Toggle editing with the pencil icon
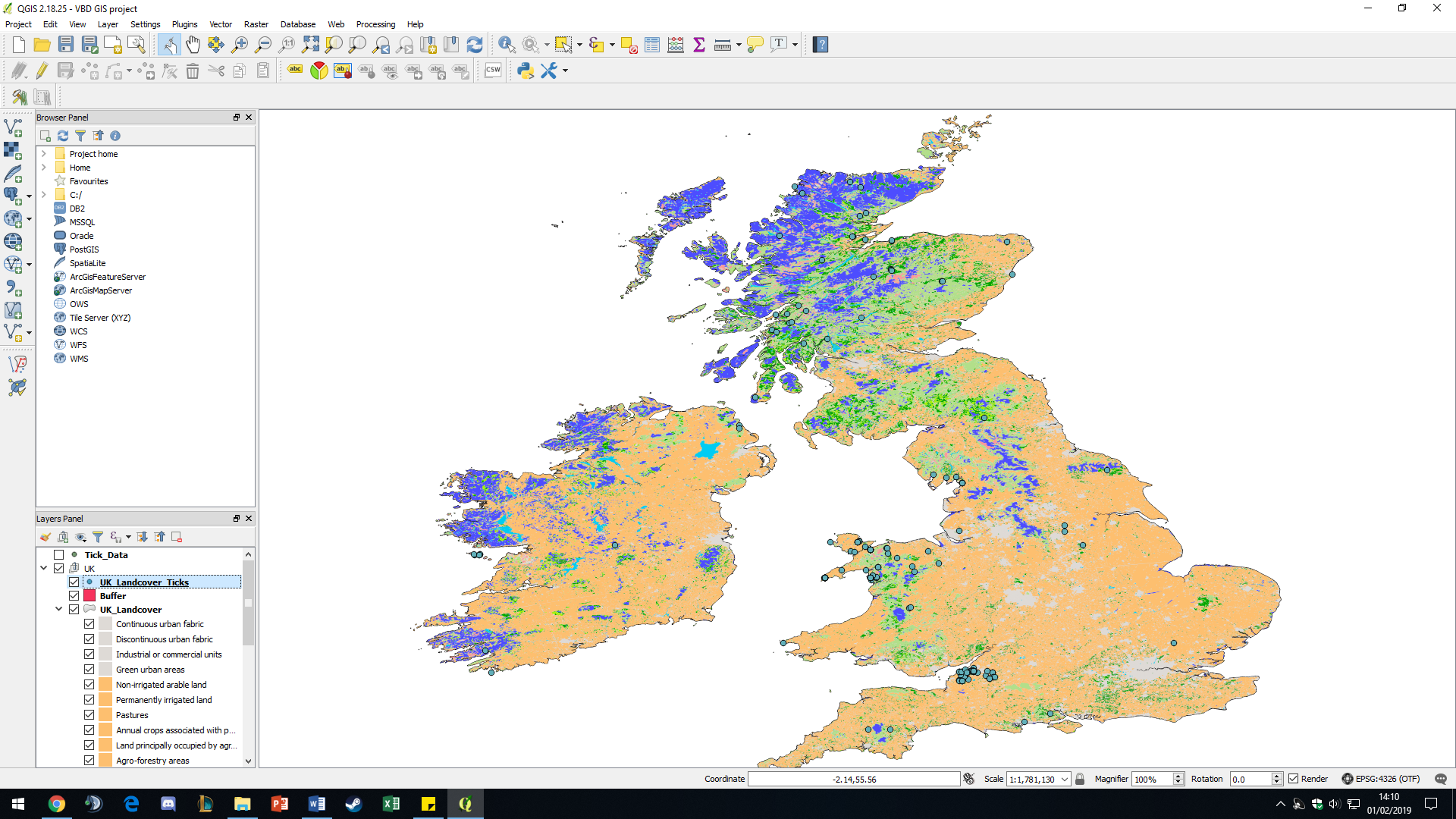 (x=42, y=71)
